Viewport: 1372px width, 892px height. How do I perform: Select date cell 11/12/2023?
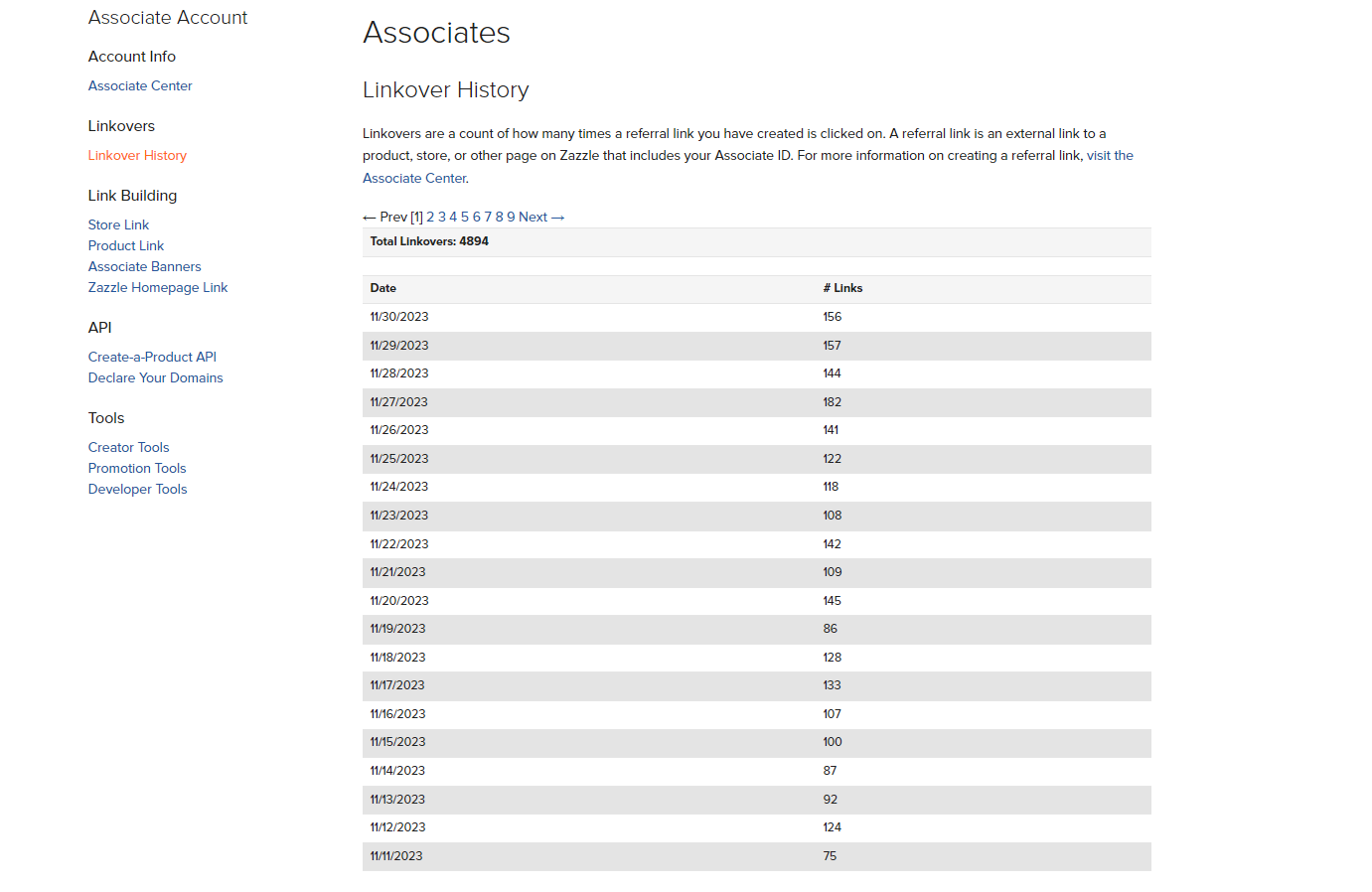pyautogui.click(x=397, y=827)
